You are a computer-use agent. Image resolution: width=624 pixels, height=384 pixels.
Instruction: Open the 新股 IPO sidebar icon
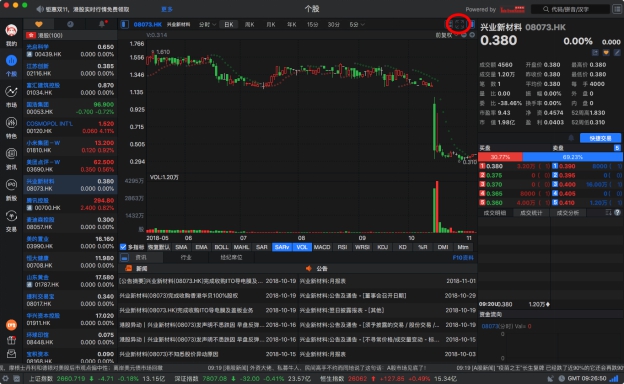(11, 185)
